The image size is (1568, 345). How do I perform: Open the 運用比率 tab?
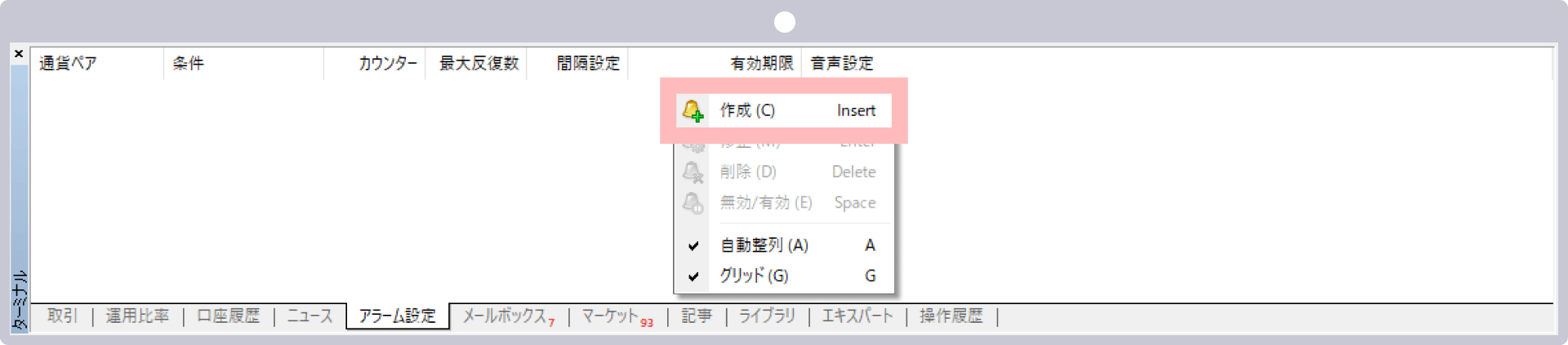pos(137,316)
